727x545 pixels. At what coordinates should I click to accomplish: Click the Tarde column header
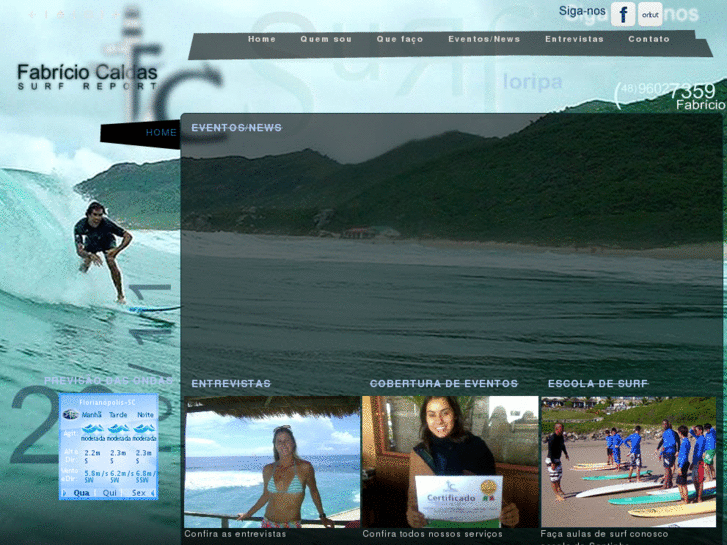pos(118,415)
